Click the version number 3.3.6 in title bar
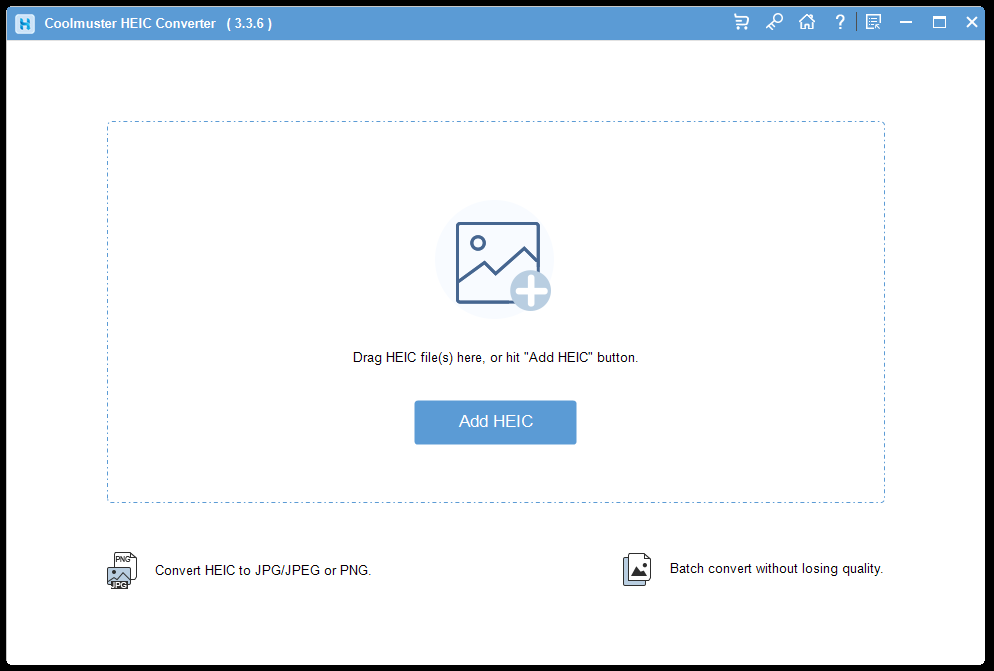Viewport: 994px width, 671px height. pos(249,23)
